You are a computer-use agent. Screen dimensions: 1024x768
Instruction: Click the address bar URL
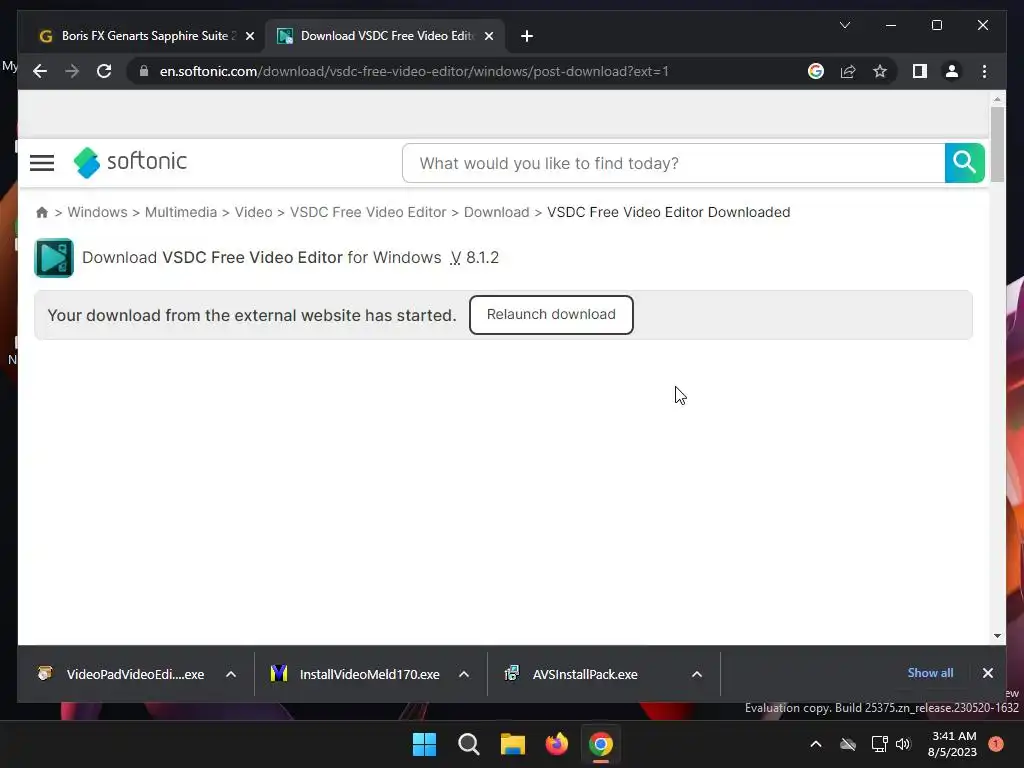tap(414, 71)
